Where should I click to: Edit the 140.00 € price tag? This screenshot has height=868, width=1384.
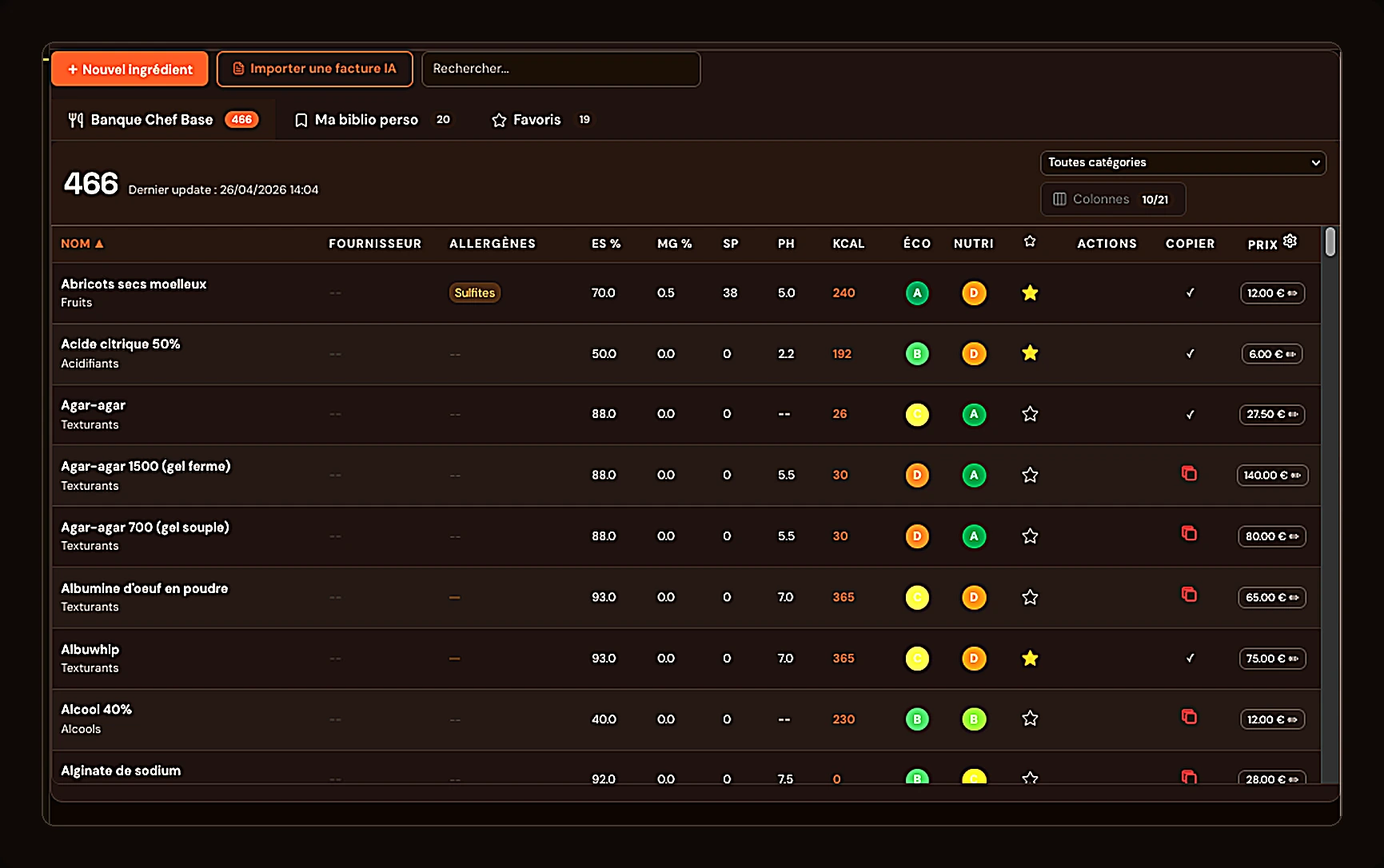pos(1272,476)
